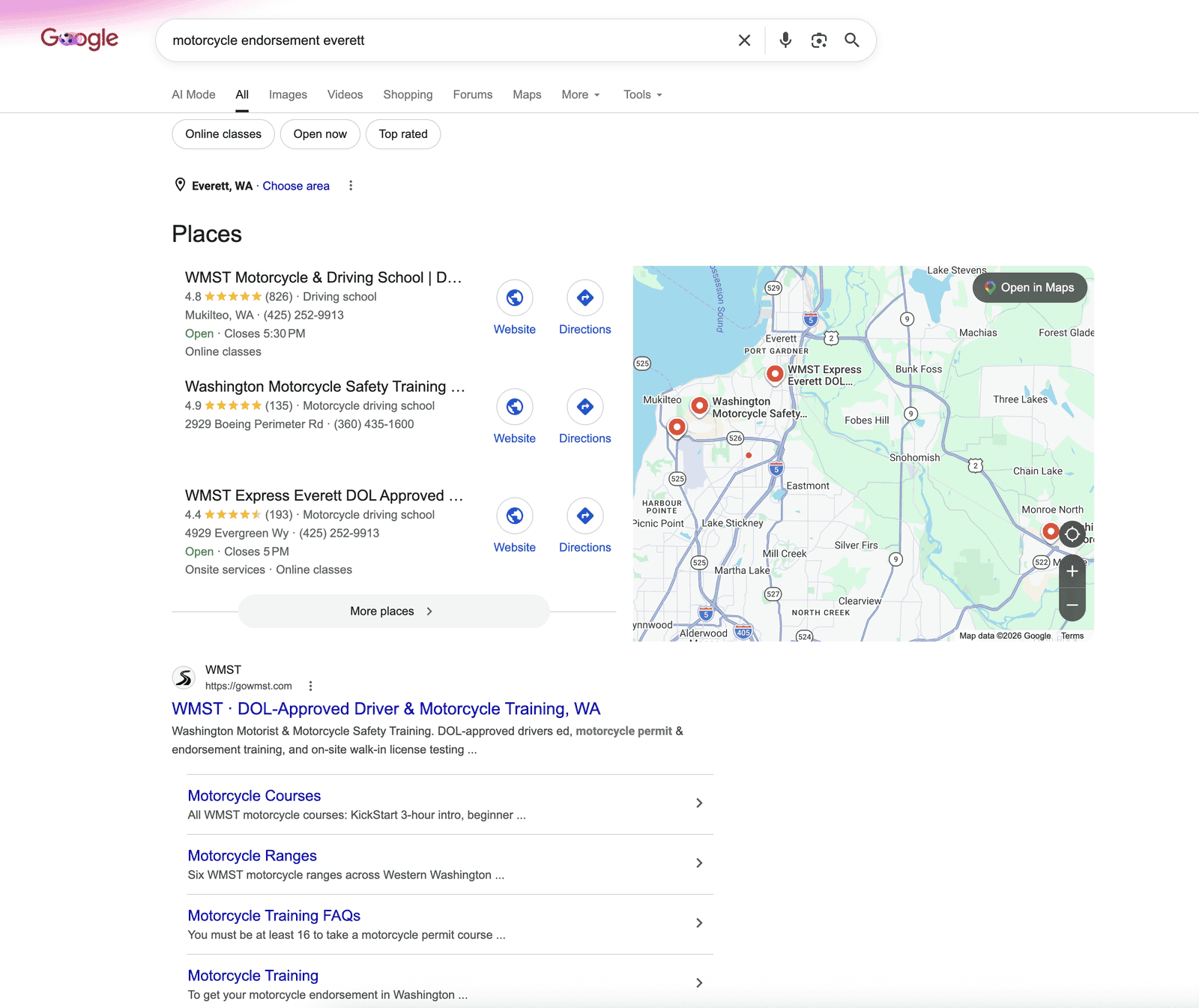Click the More places button

point(393,612)
